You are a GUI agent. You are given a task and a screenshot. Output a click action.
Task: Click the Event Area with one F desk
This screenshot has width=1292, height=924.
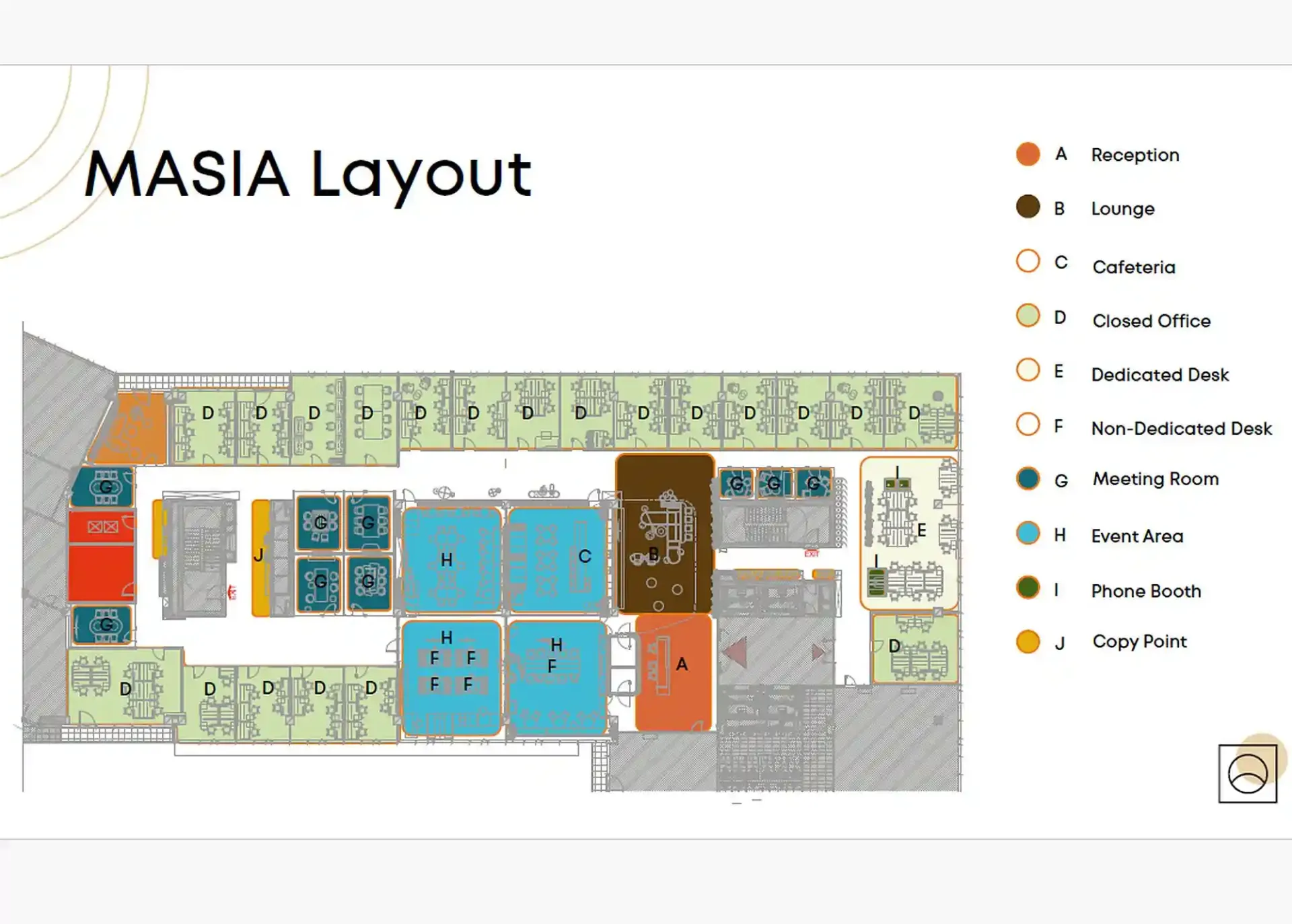557,678
